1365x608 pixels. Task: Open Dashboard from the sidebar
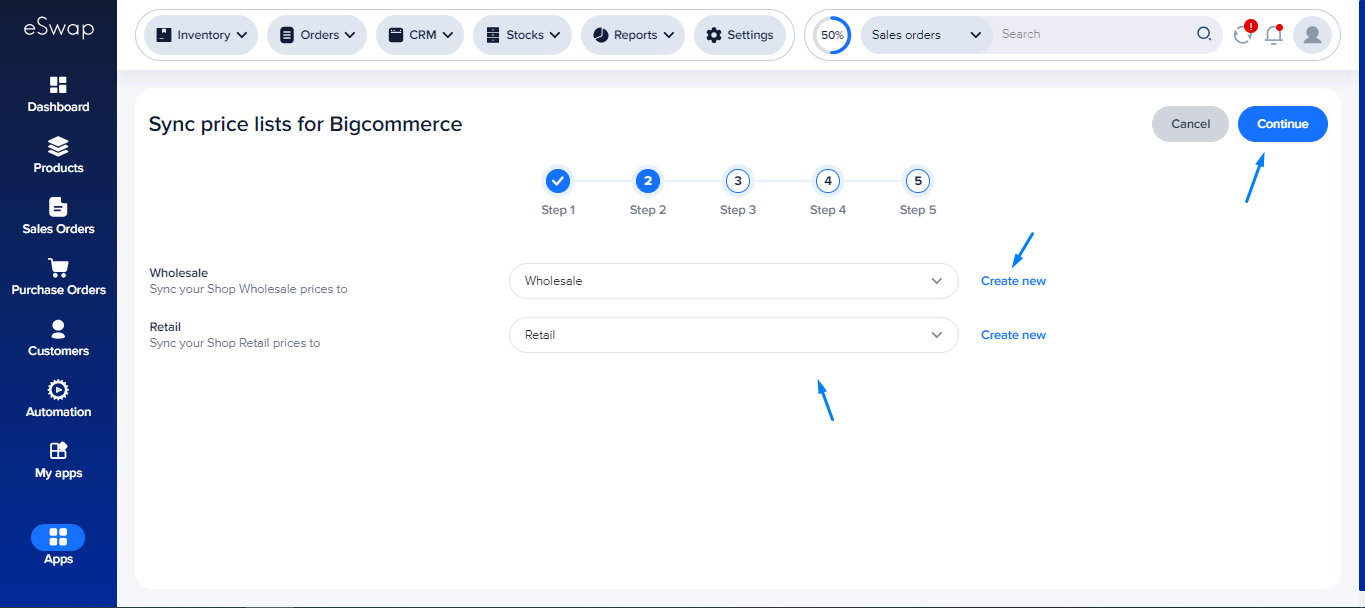click(58, 95)
